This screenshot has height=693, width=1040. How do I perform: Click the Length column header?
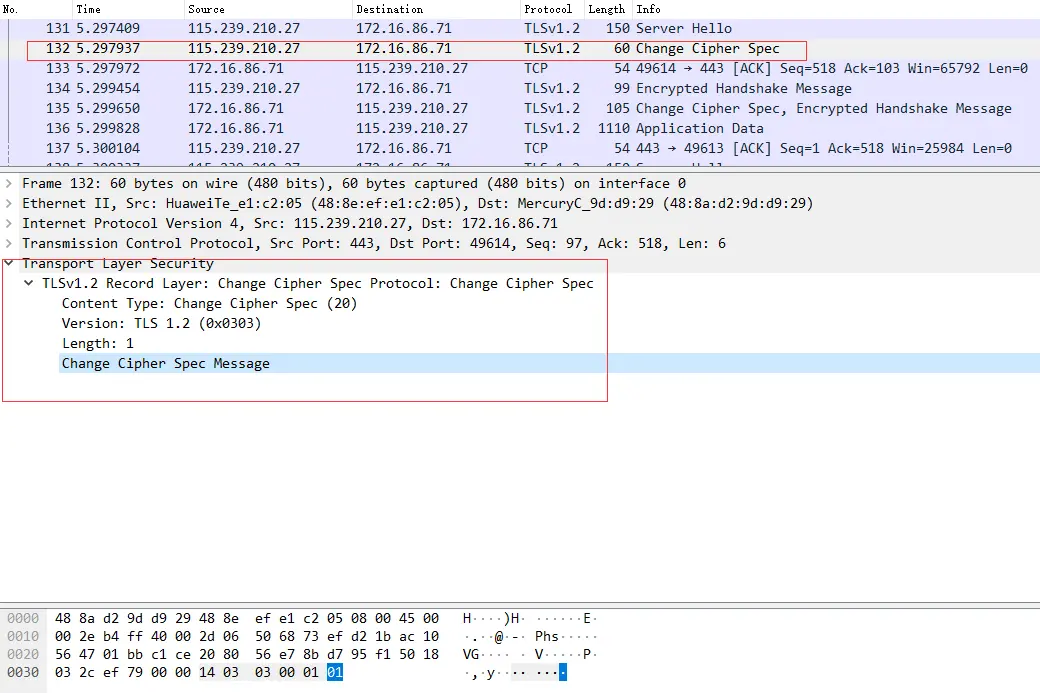608,9
